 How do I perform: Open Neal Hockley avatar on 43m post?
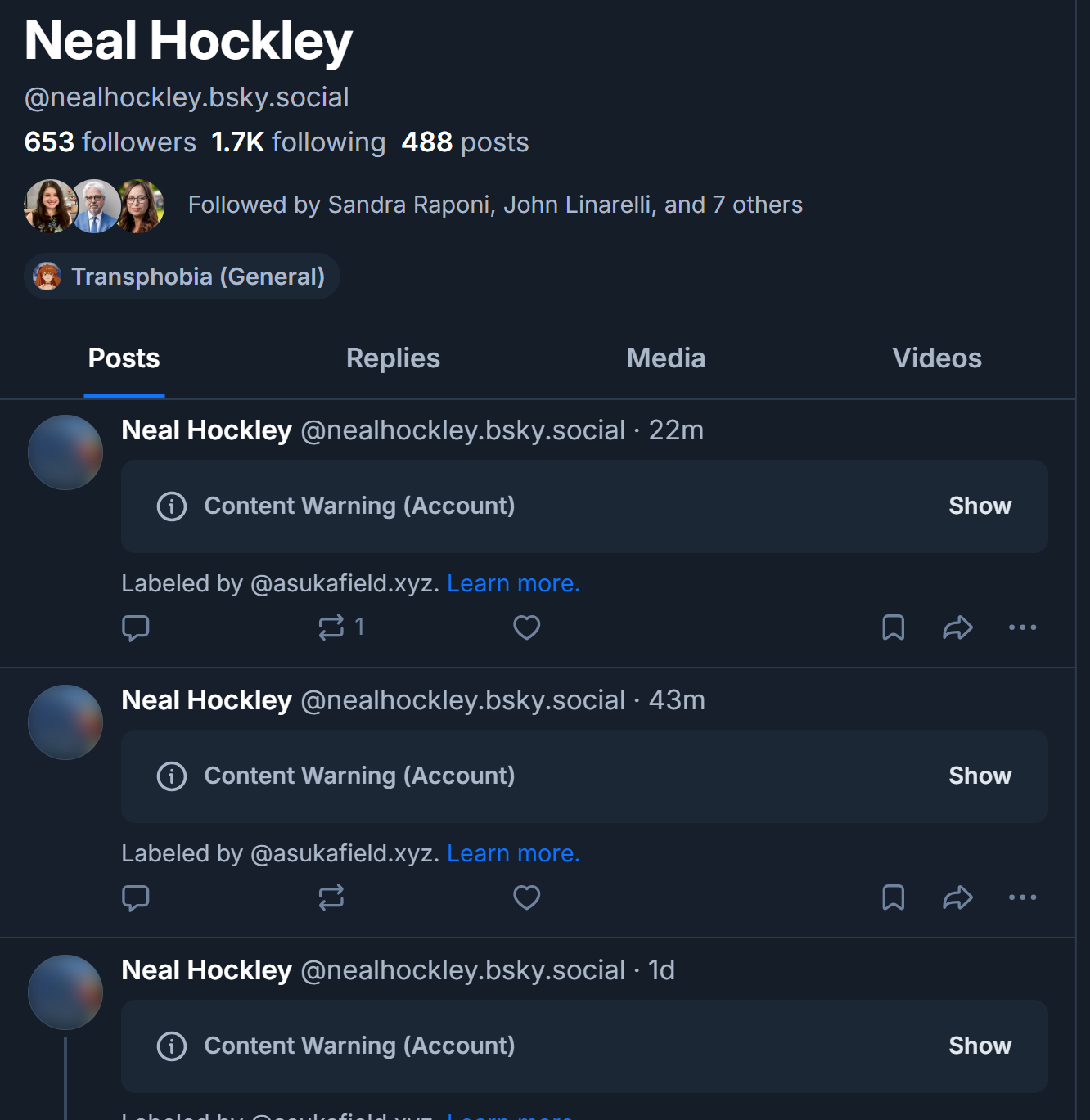coord(65,722)
